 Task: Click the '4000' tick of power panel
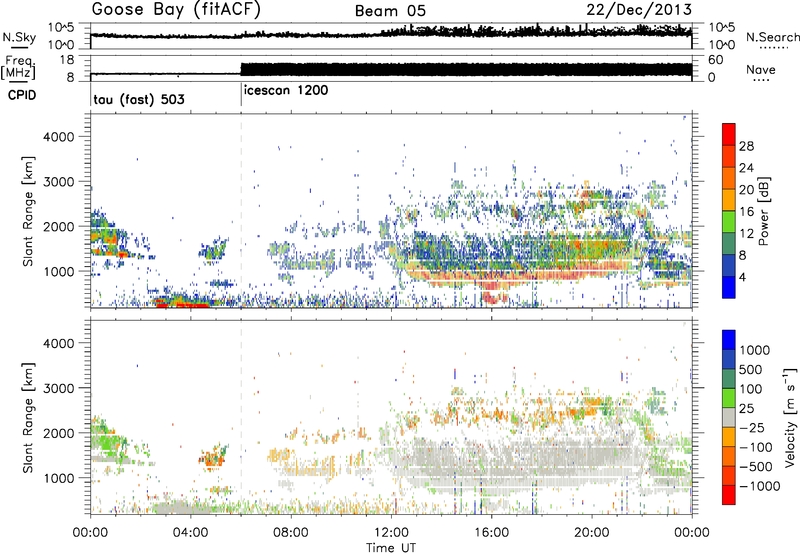coord(59,137)
